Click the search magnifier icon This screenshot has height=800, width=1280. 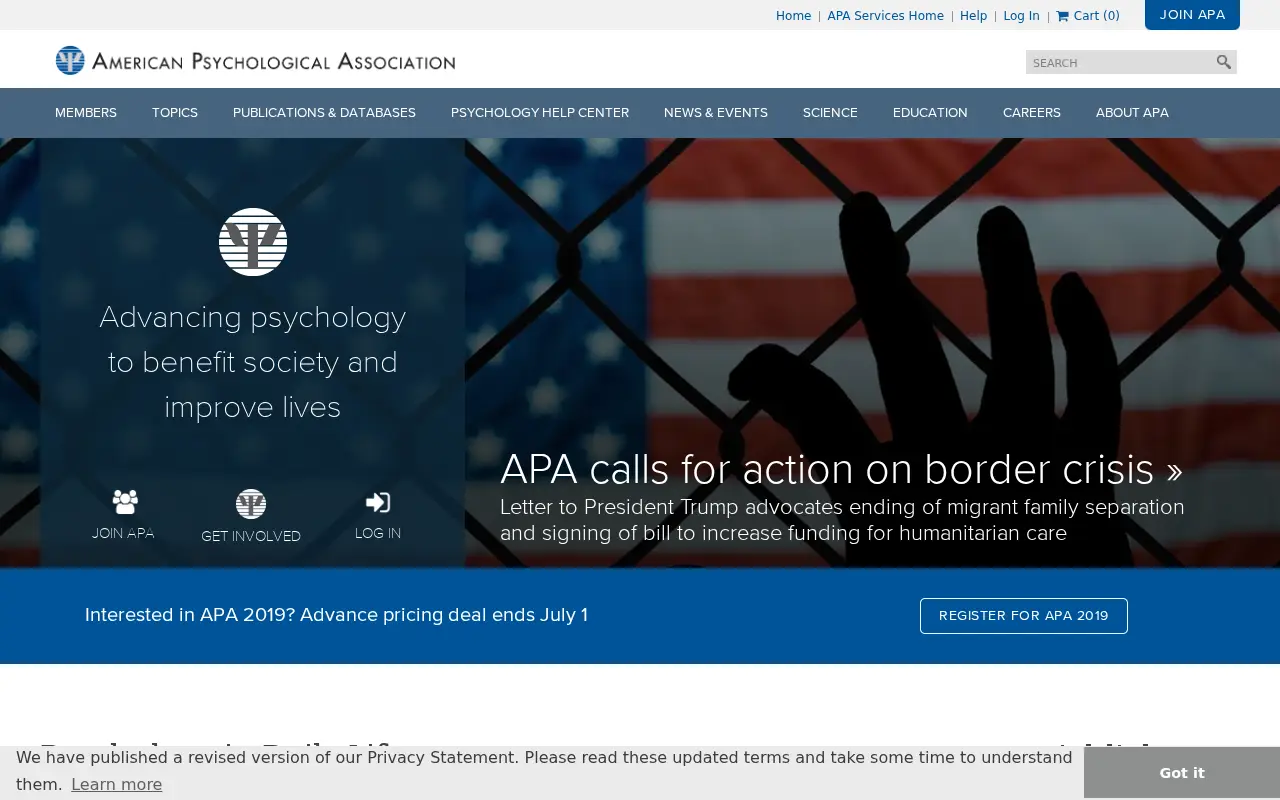(1223, 62)
